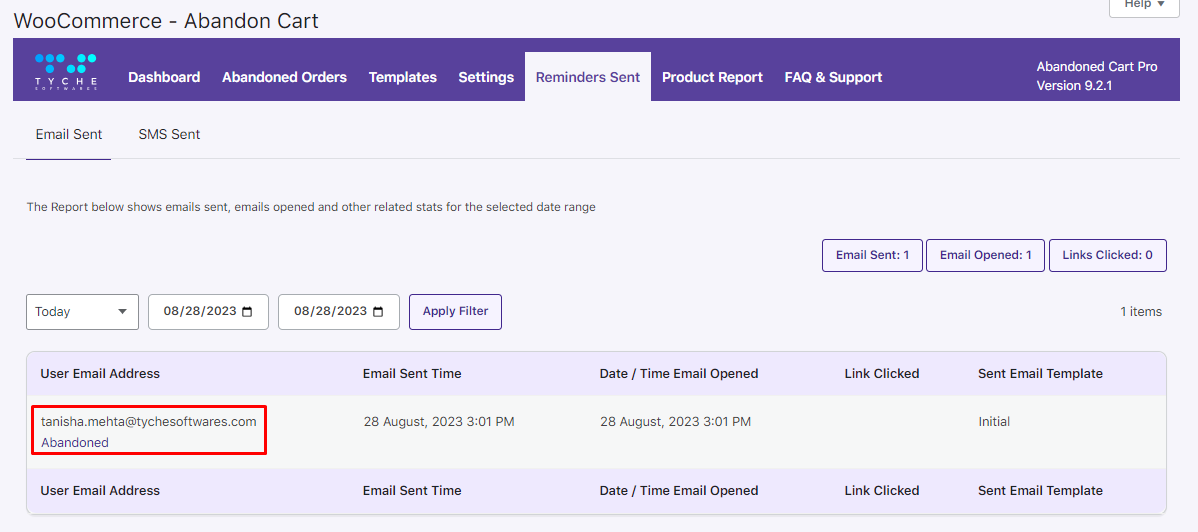Viewport: 1198px width, 532px height.
Task: Click the Tyche Softwares logo
Action: [66, 72]
